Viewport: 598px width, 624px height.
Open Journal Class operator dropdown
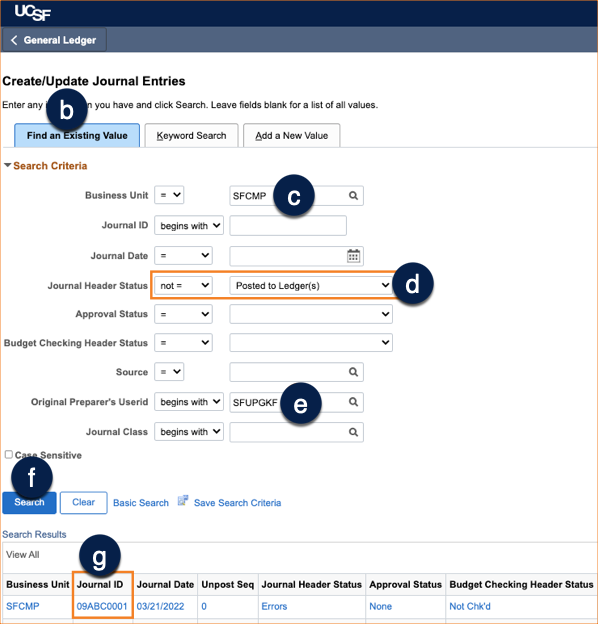[x=189, y=432]
